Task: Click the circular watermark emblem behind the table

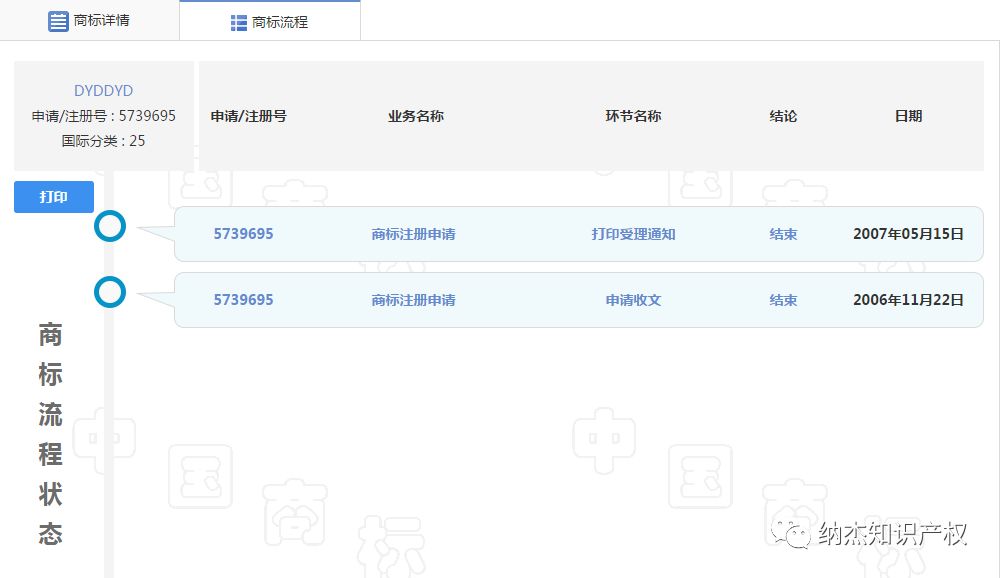Action: click(x=700, y=186)
